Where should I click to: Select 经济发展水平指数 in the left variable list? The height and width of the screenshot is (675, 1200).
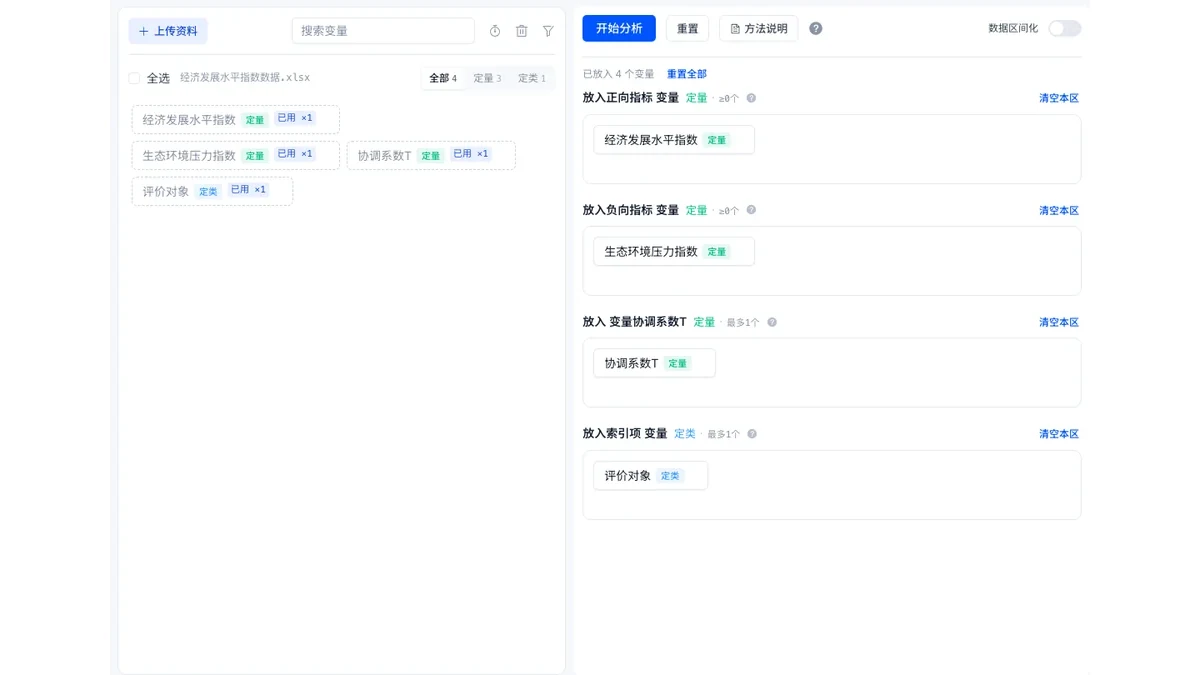click(x=236, y=119)
